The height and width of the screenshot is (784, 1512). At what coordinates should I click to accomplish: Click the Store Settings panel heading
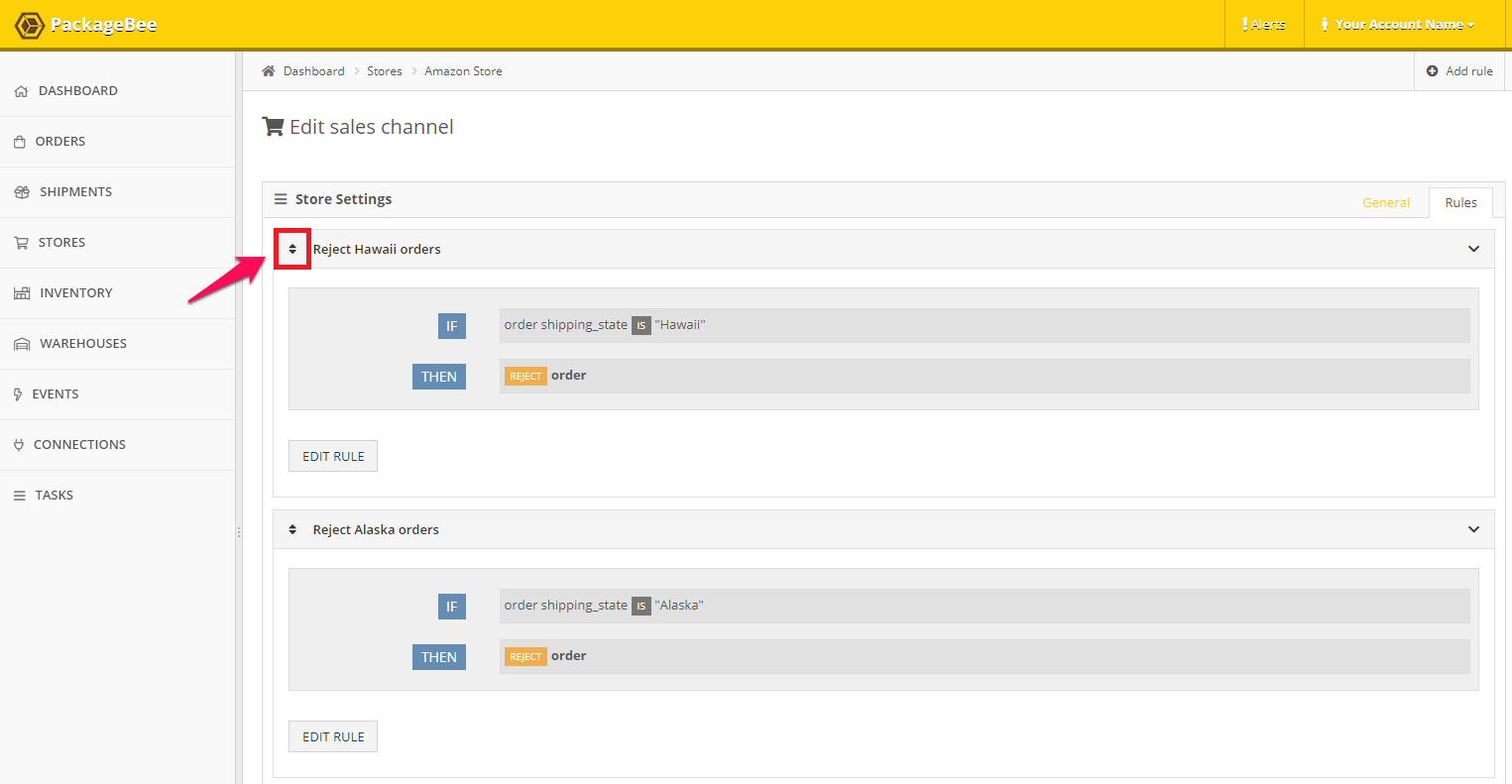[343, 199]
